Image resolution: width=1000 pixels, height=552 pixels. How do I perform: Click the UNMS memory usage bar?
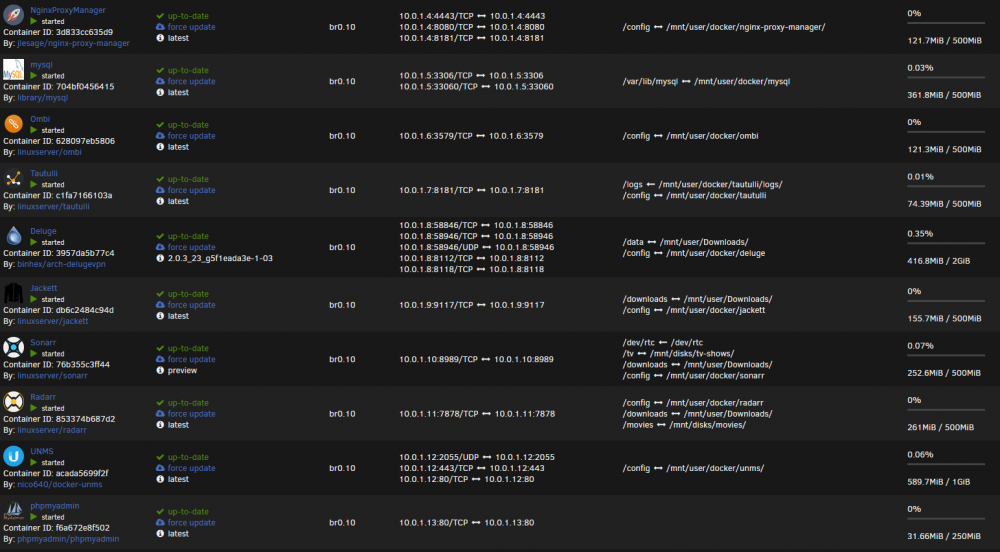946,465
